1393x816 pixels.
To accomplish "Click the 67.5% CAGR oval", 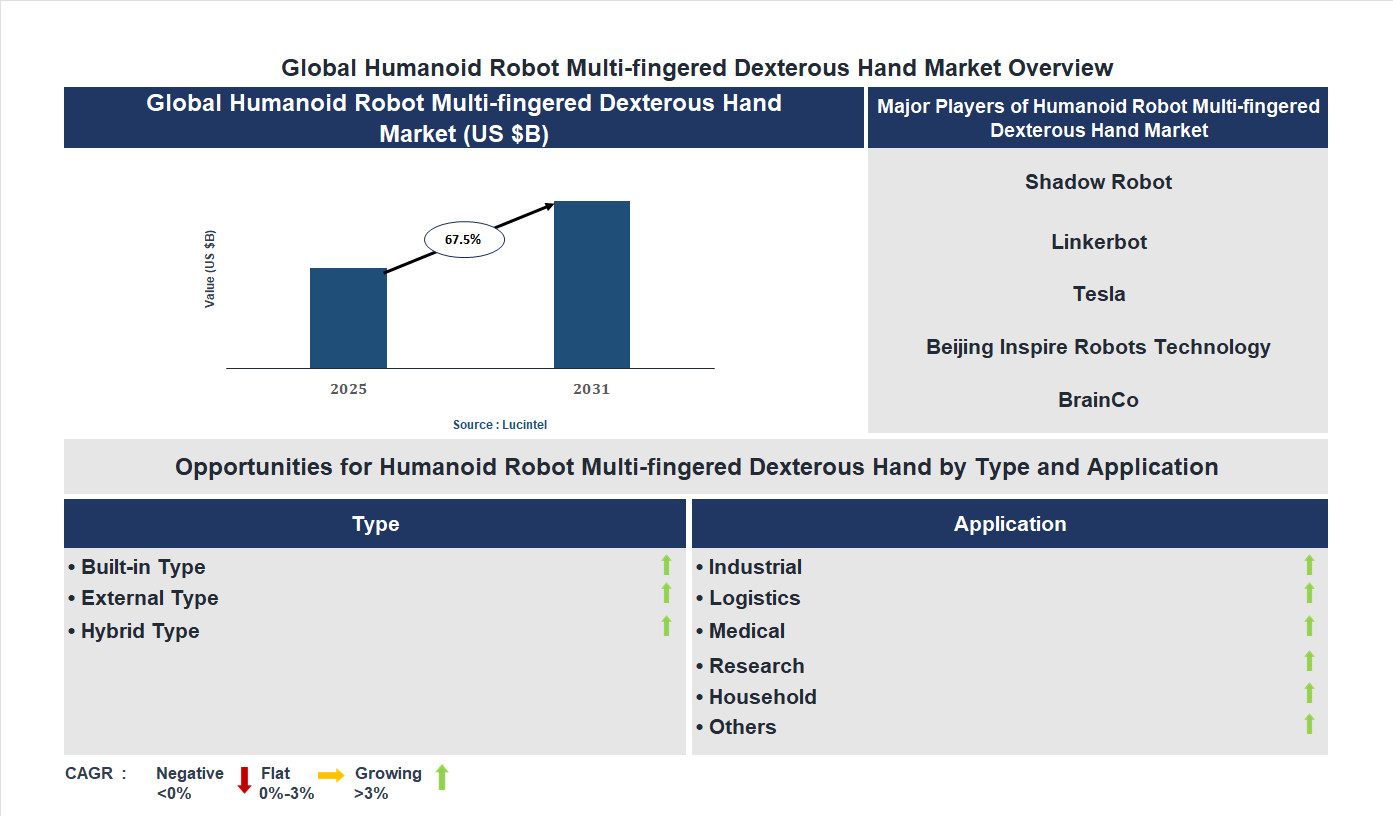I will [462, 238].
